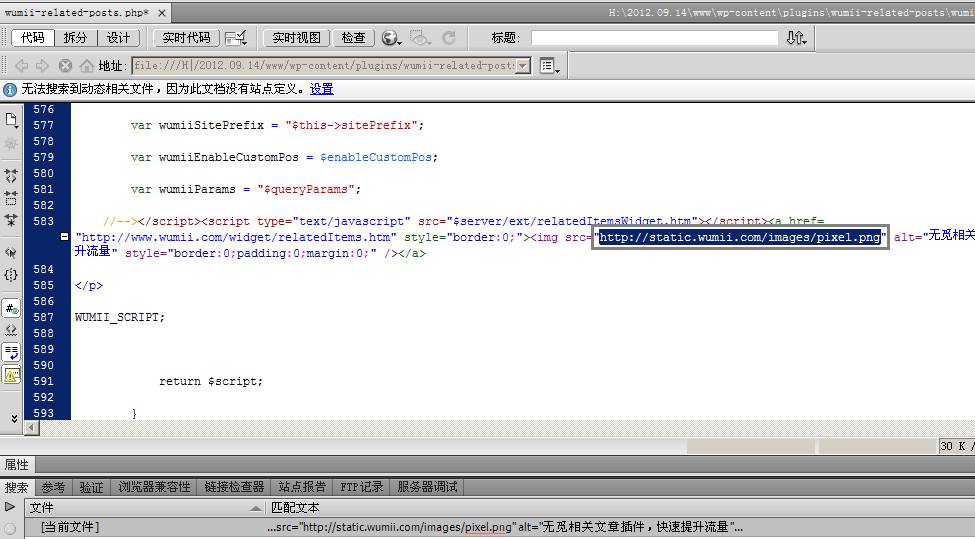Click the 设置 link

[x=321, y=89]
